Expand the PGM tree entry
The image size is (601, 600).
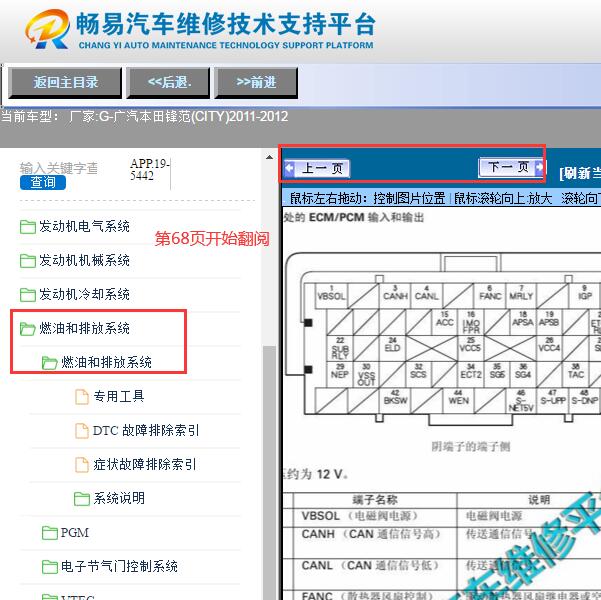tap(75, 533)
